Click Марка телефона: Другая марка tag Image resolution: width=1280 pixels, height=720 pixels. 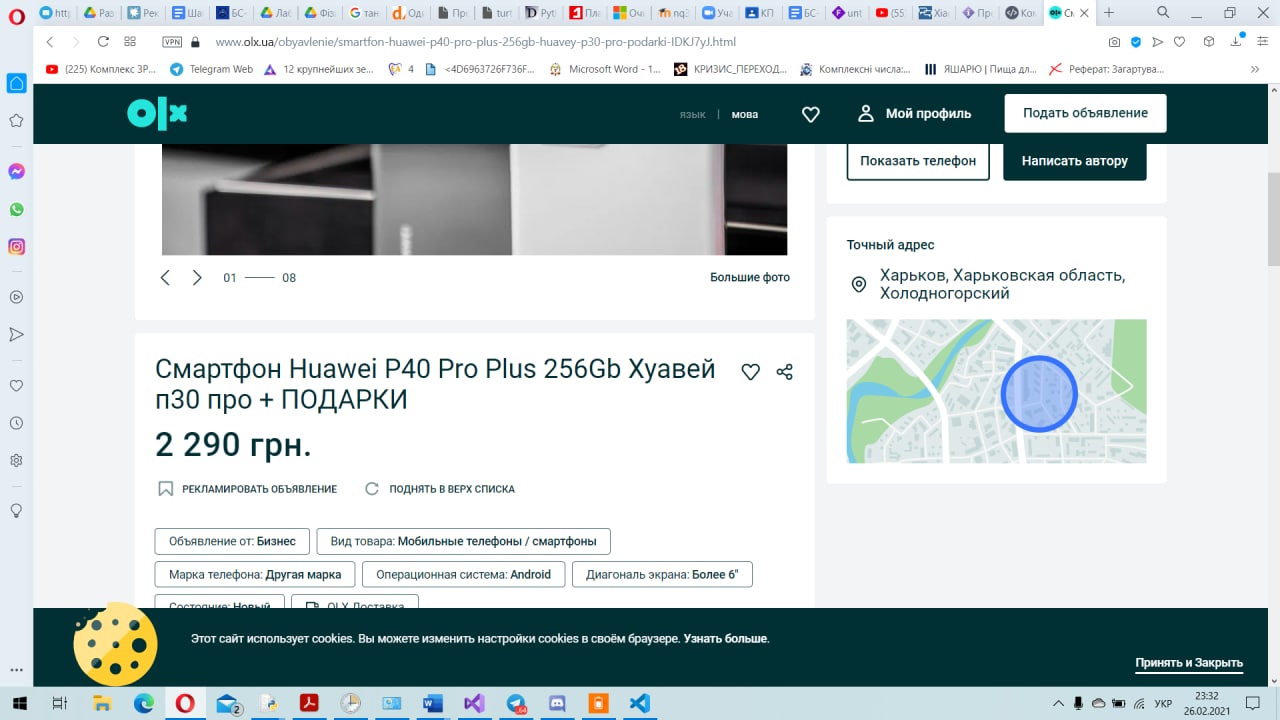(255, 574)
